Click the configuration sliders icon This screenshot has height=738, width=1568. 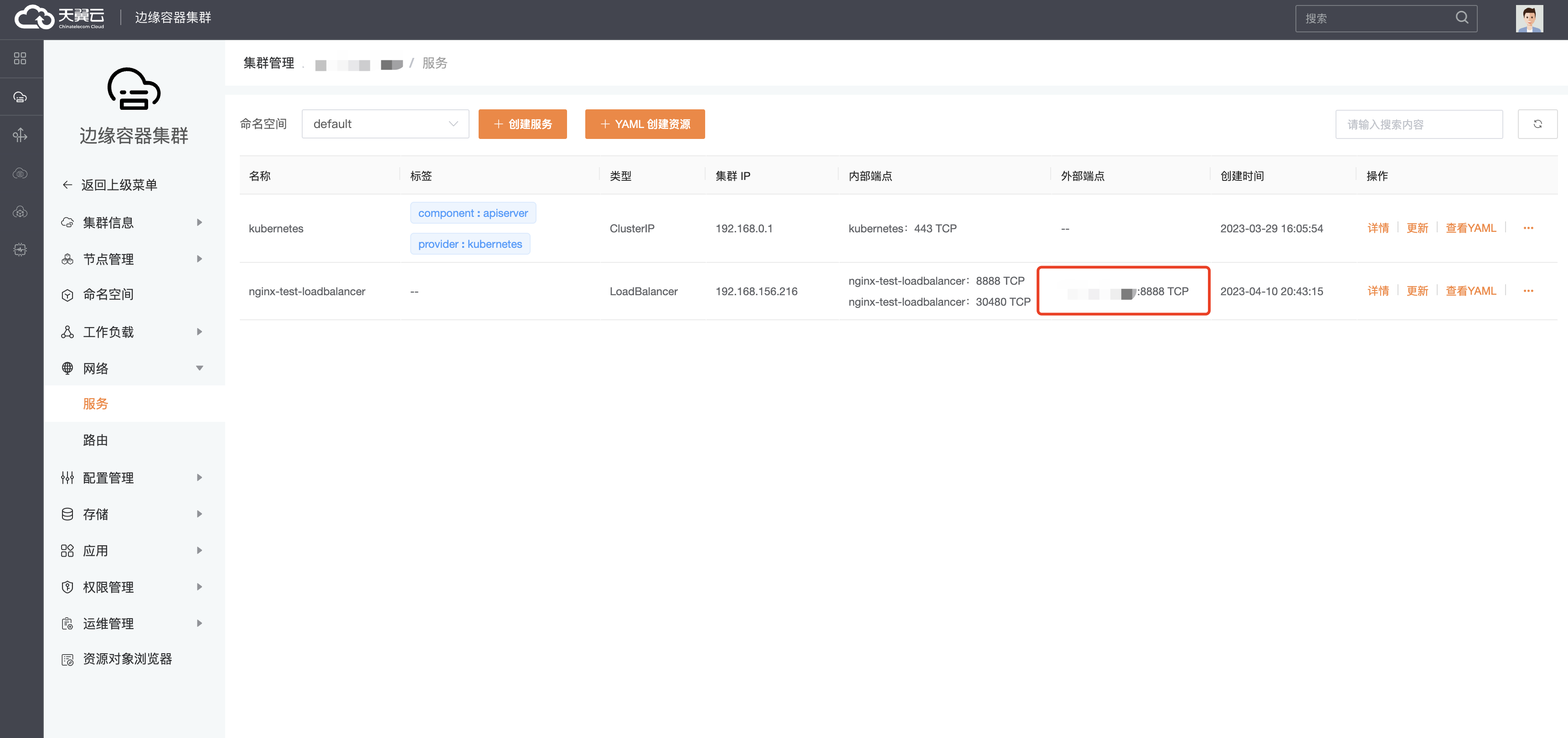tap(67, 477)
